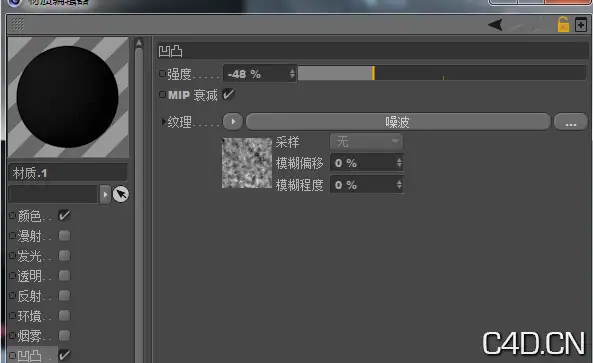Click the 模糊程度 label text
Image resolution: width=593 pixels, height=363 pixels.
point(300,185)
